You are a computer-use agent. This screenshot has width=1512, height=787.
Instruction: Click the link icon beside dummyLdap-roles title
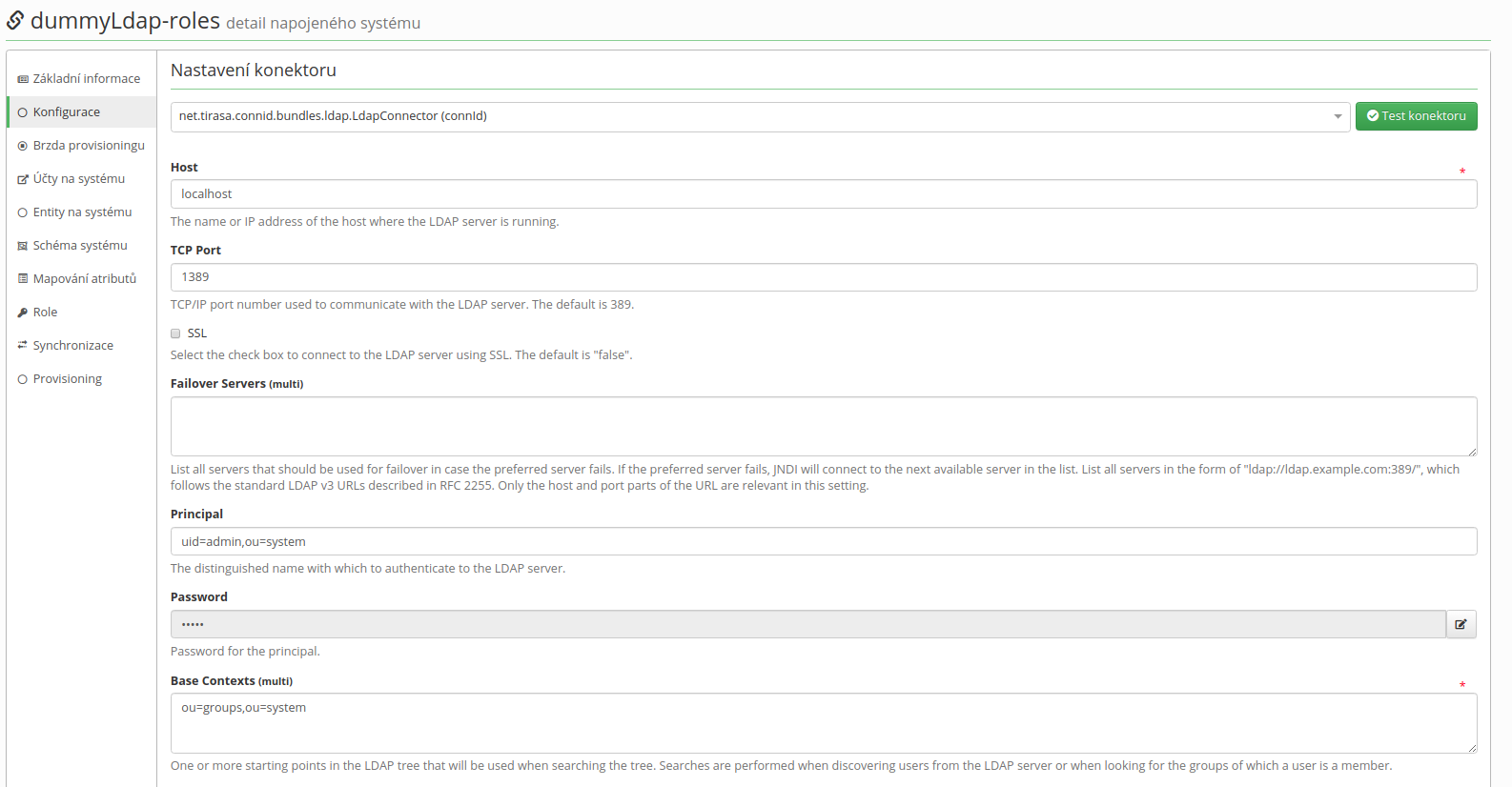pos(15,21)
